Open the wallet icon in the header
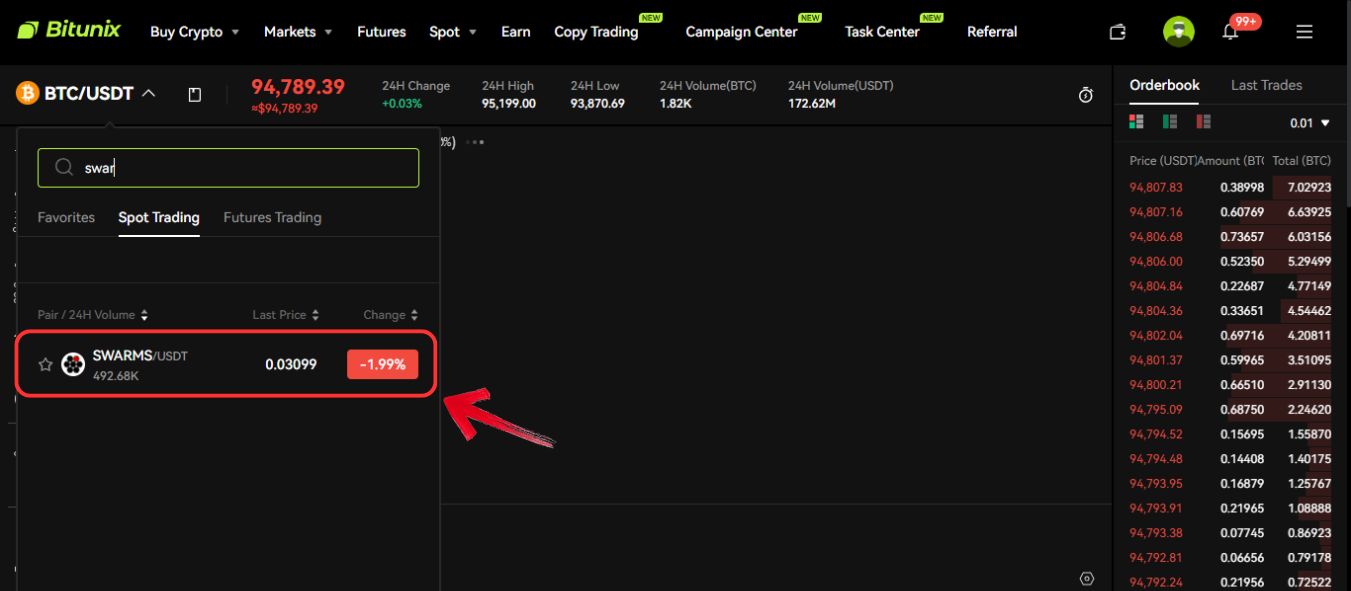 1118,32
